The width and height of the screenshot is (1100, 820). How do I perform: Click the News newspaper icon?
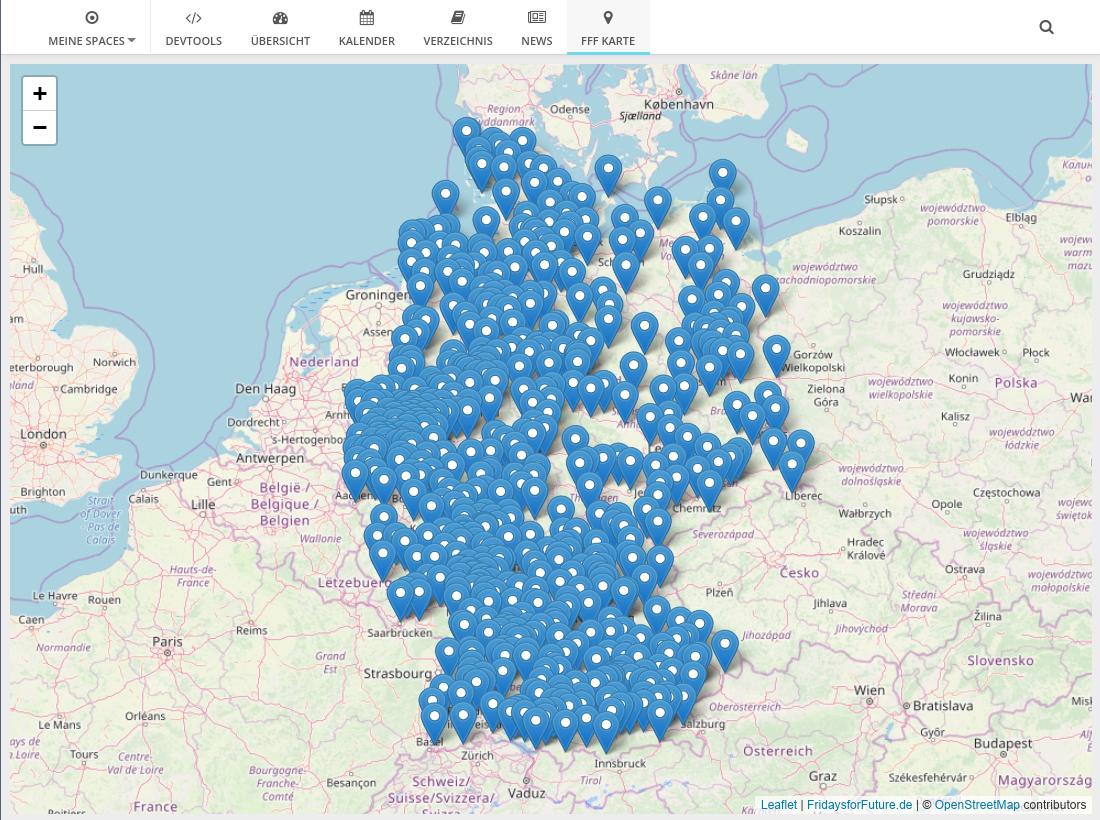tap(537, 18)
